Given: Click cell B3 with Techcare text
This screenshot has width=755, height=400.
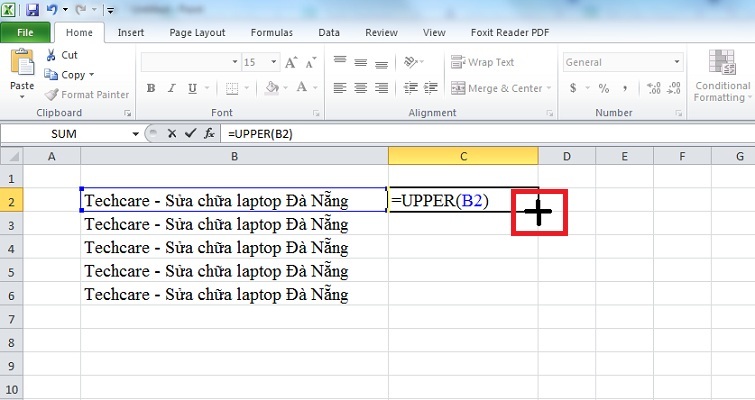Looking at the screenshot, I should pos(234,224).
